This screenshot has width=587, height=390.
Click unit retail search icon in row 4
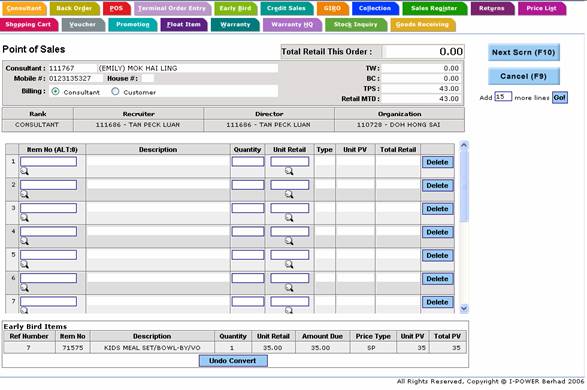pyautogui.click(x=289, y=241)
